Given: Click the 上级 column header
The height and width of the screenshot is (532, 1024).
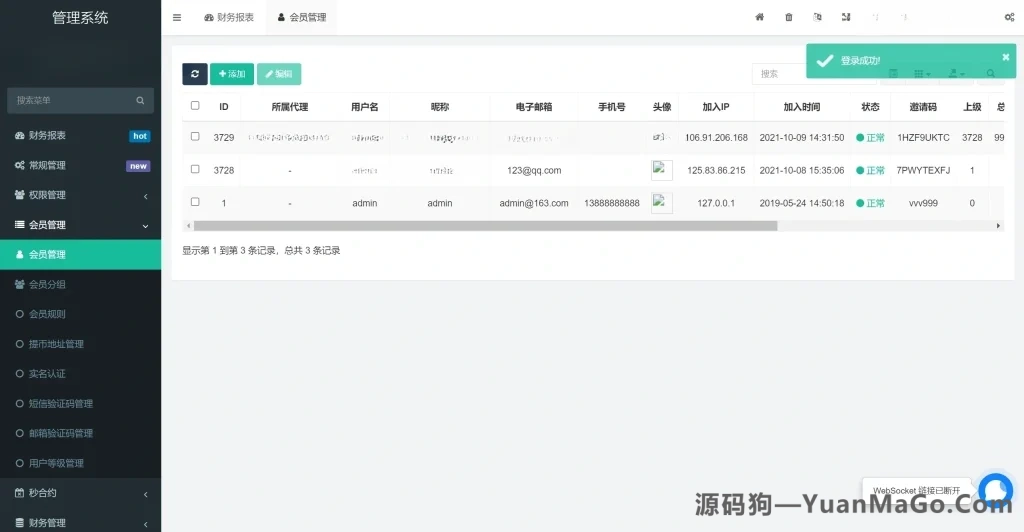Looking at the screenshot, I should 972,107.
